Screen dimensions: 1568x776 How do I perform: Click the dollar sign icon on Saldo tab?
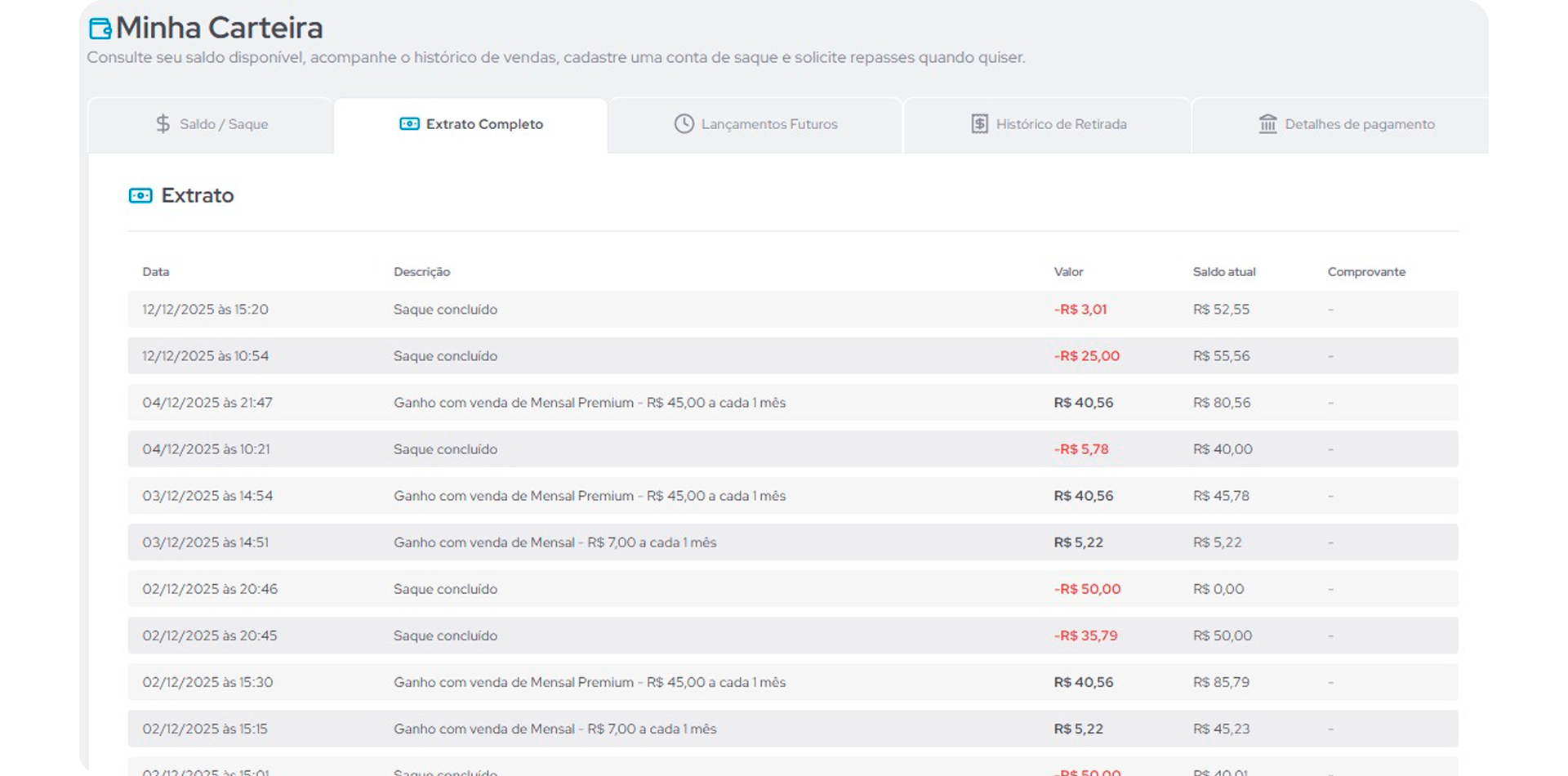click(163, 124)
